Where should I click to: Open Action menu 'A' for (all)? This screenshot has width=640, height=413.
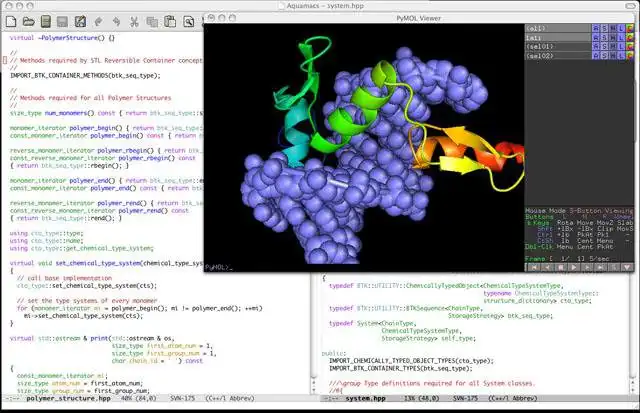click(x=596, y=28)
